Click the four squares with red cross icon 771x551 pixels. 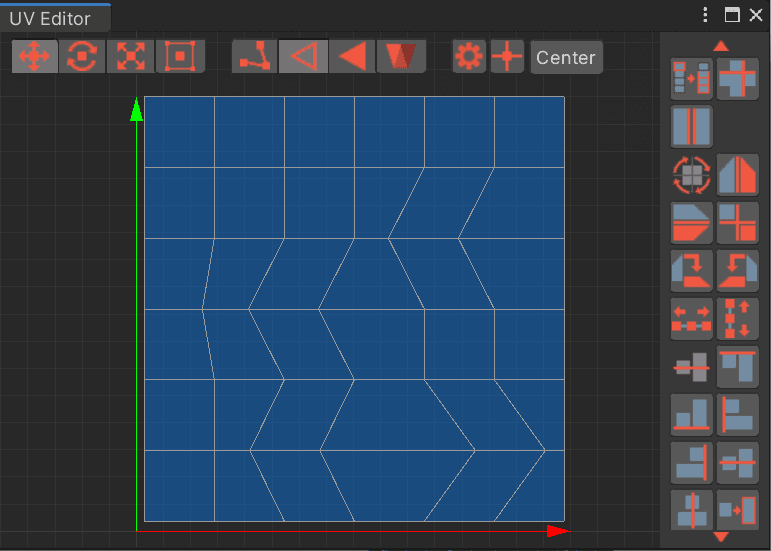737,223
